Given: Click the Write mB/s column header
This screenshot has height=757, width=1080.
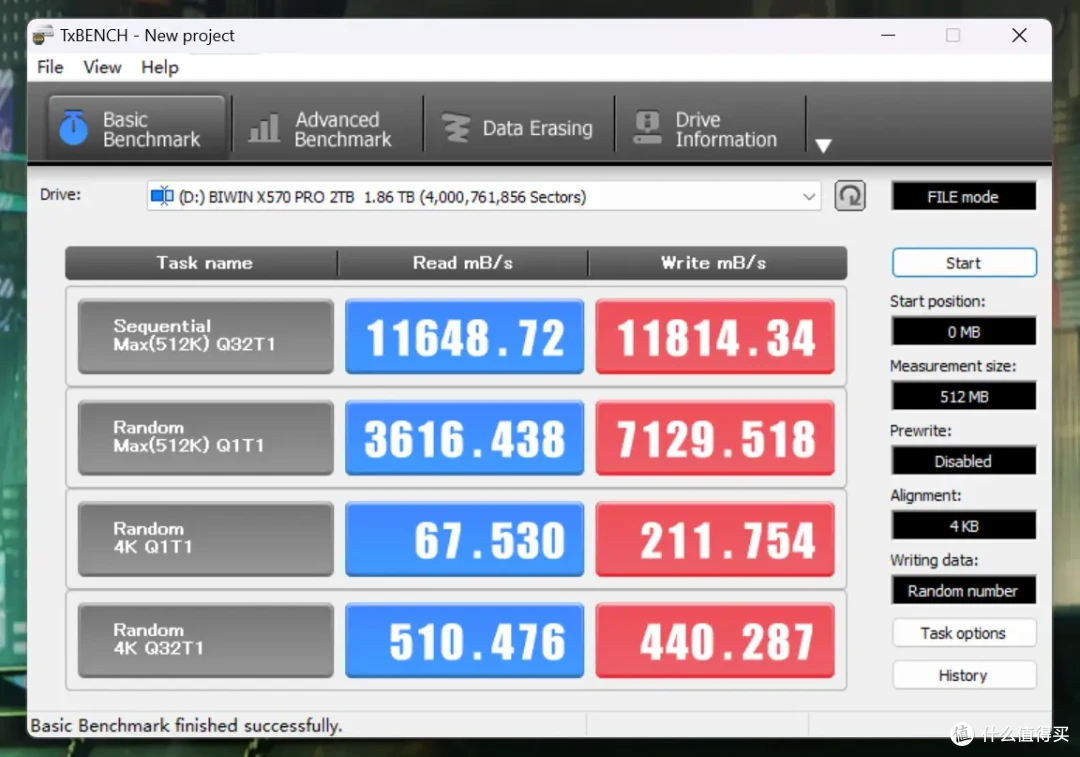Looking at the screenshot, I should pyautogui.click(x=717, y=263).
